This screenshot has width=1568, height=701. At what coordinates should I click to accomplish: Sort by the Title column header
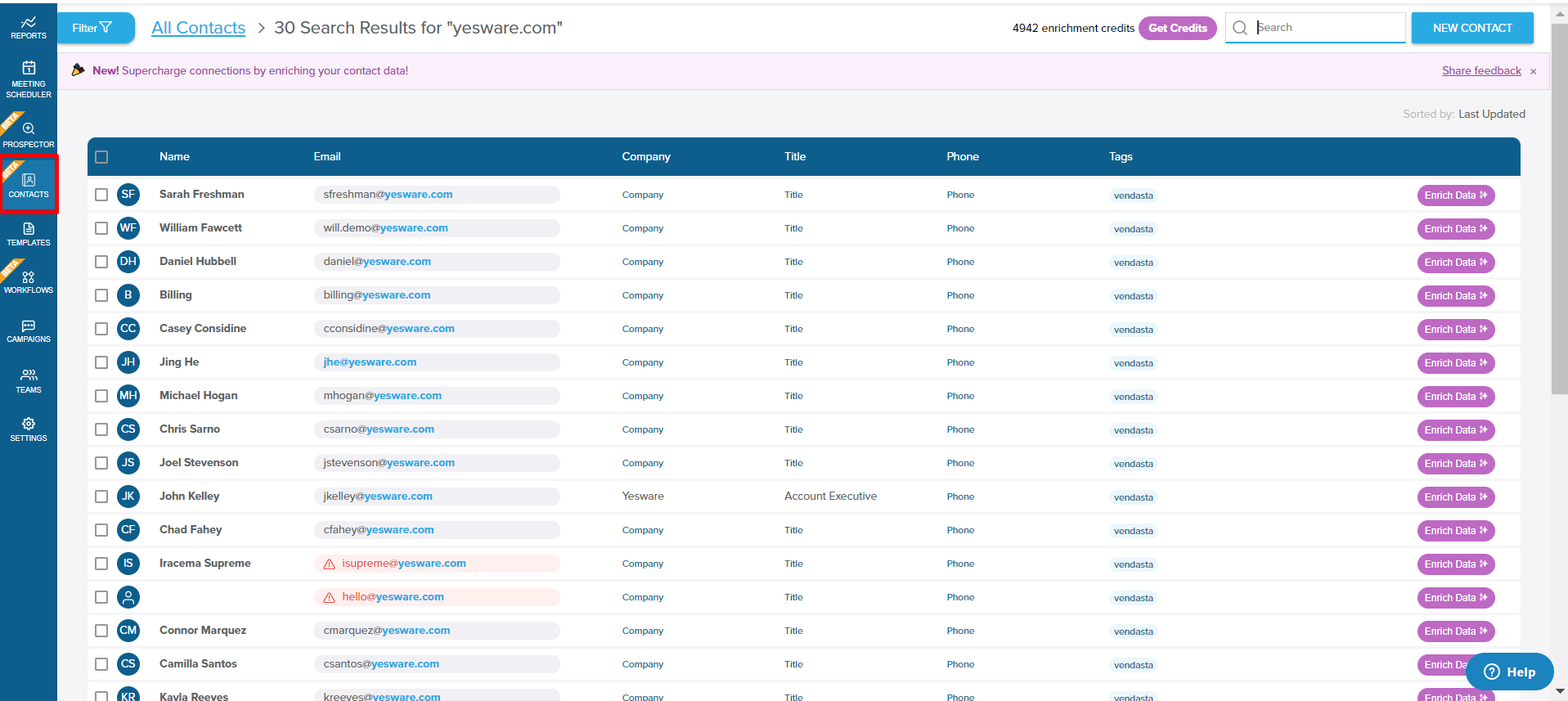coord(795,156)
